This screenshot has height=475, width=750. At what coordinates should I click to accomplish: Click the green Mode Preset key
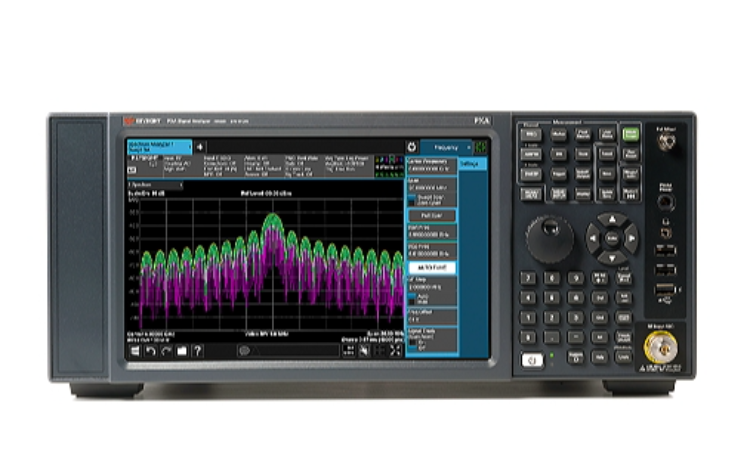point(630,134)
